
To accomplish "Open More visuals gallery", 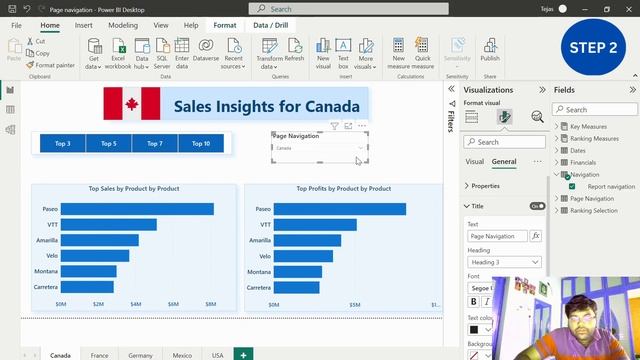I will pyautogui.click(x=365, y=53).
